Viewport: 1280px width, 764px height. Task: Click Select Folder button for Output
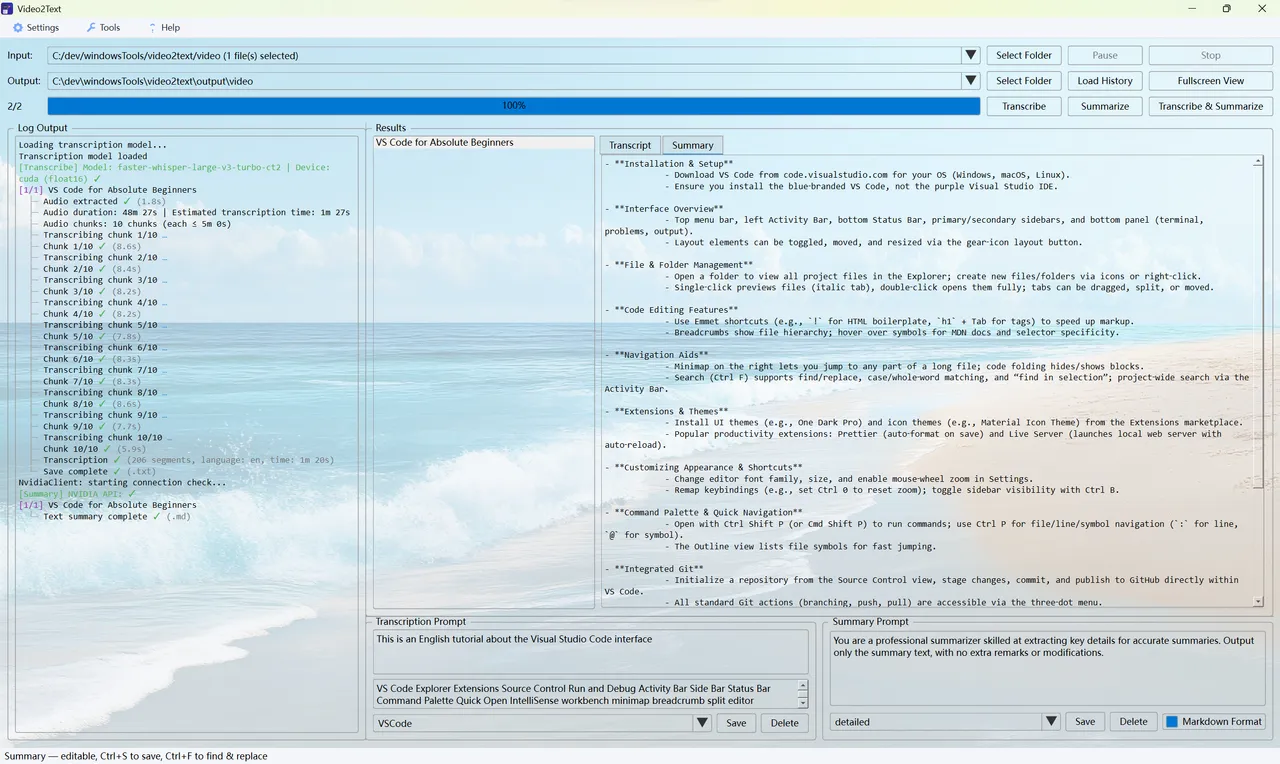1024,81
